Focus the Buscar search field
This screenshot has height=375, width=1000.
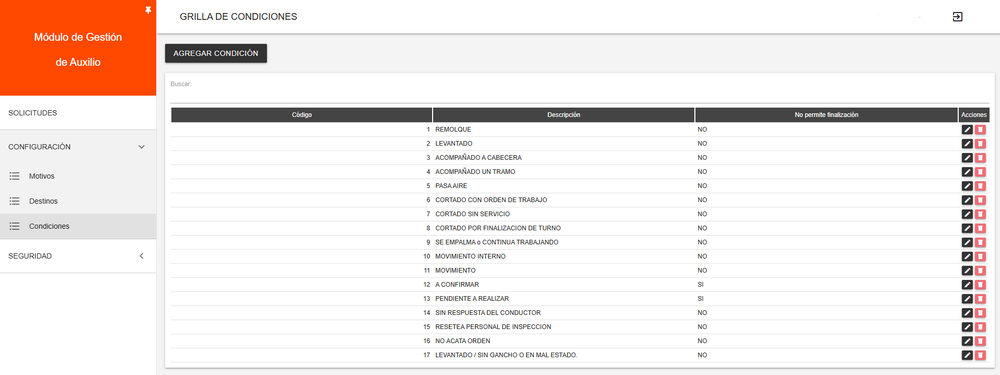580,92
